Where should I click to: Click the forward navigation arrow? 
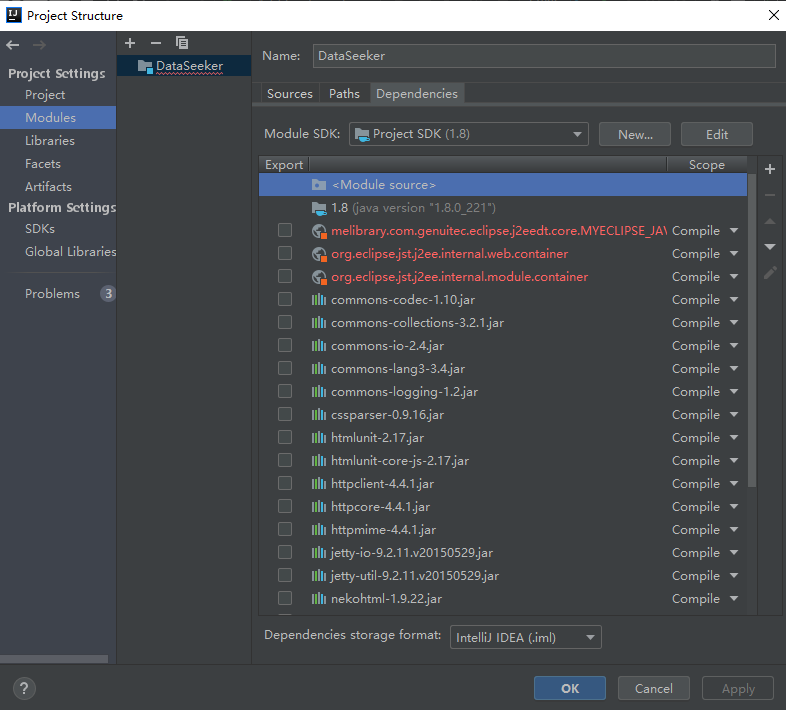39,45
